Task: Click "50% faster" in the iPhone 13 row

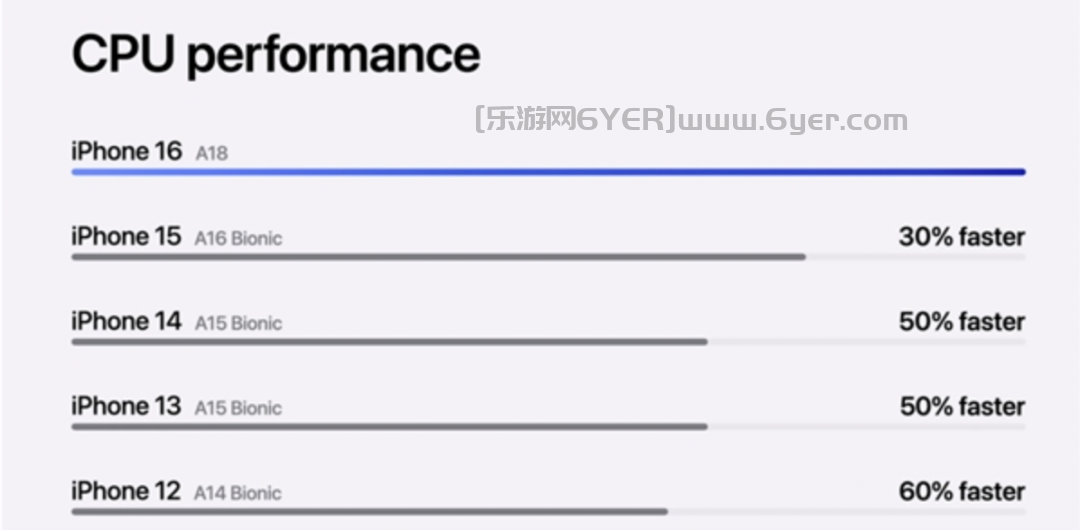Action: pos(961,407)
